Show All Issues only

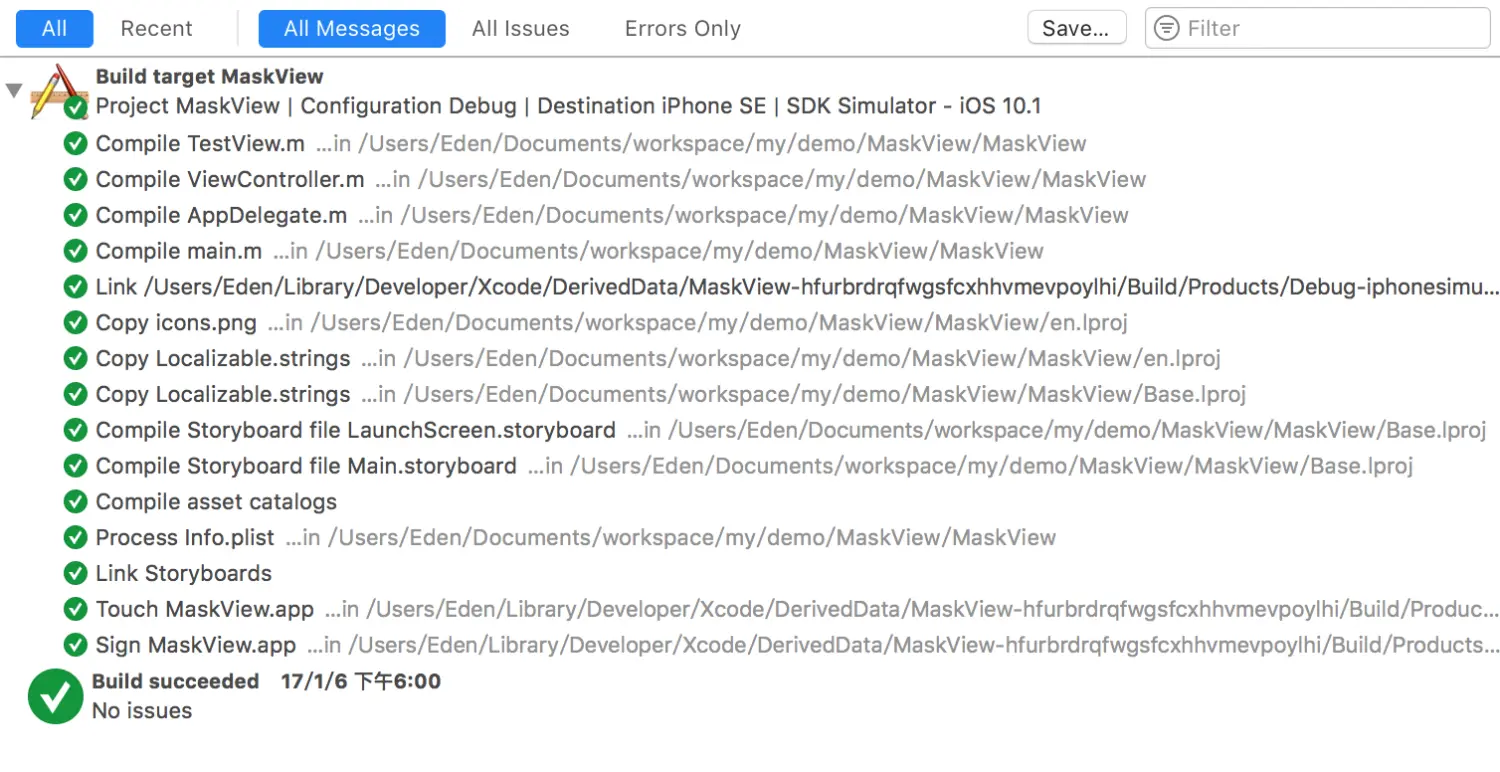tap(520, 29)
